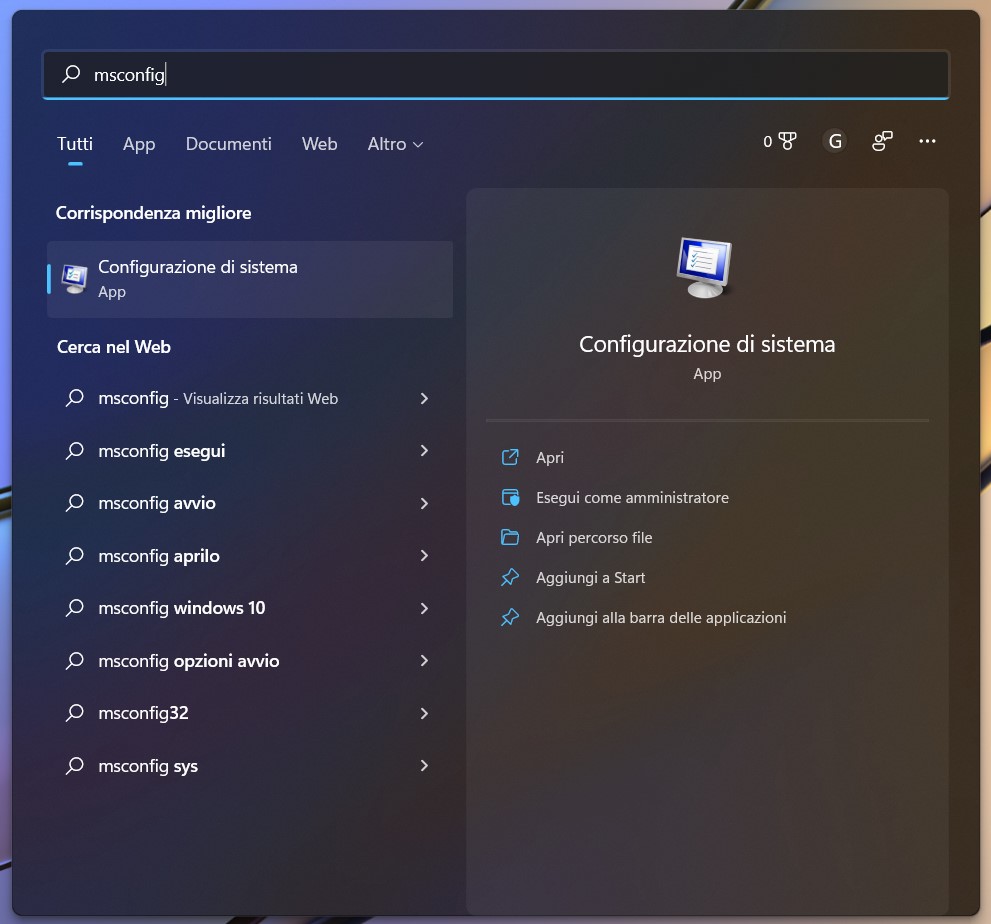Click the msconfig search input field
Image resolution: width=991 pixels, height=924 pixels.
(x=496, y=75)
